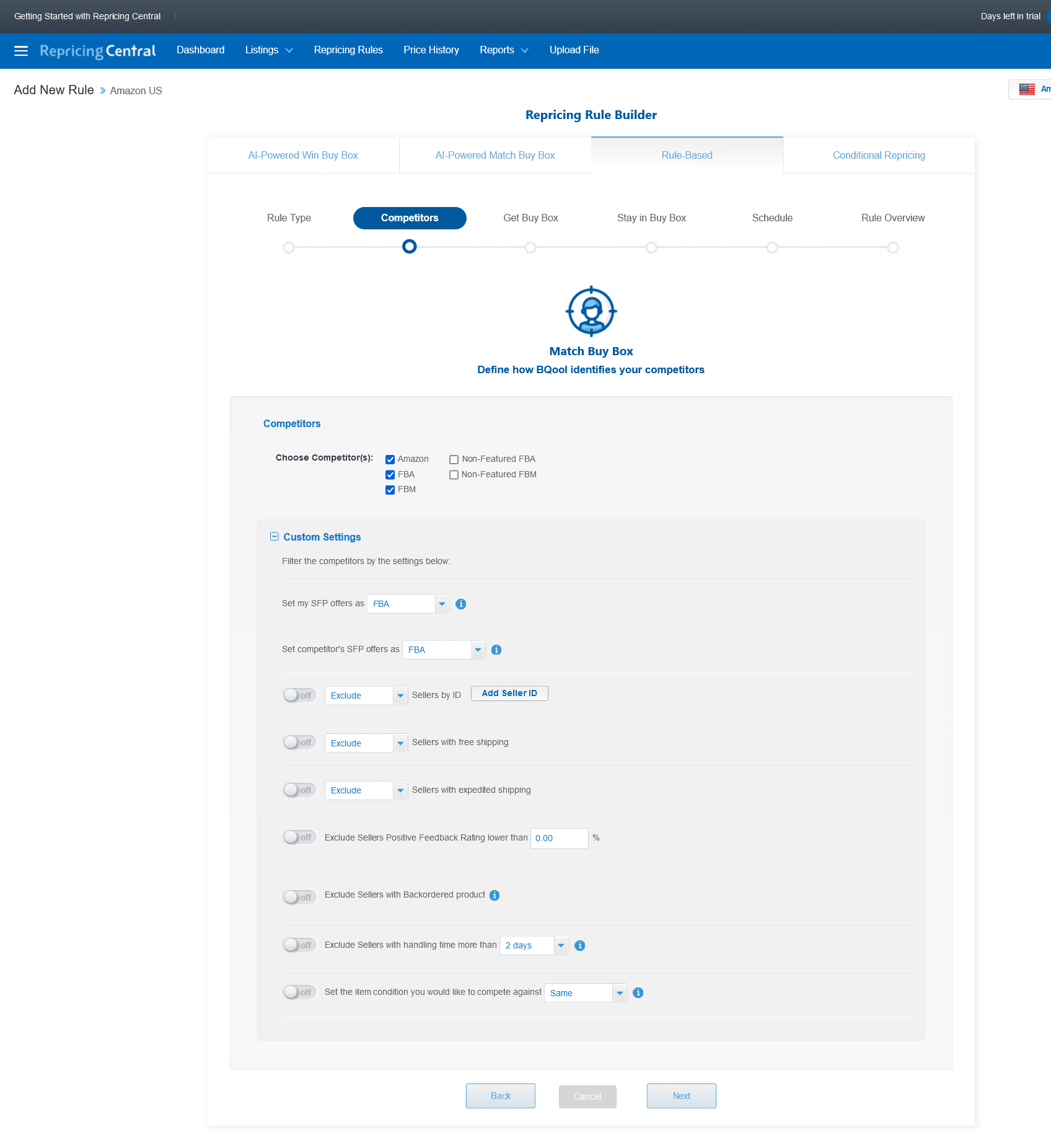Click the Match Buy Box target icon
Viewport: 1051px width, 1148px height.
click(591, 311)
